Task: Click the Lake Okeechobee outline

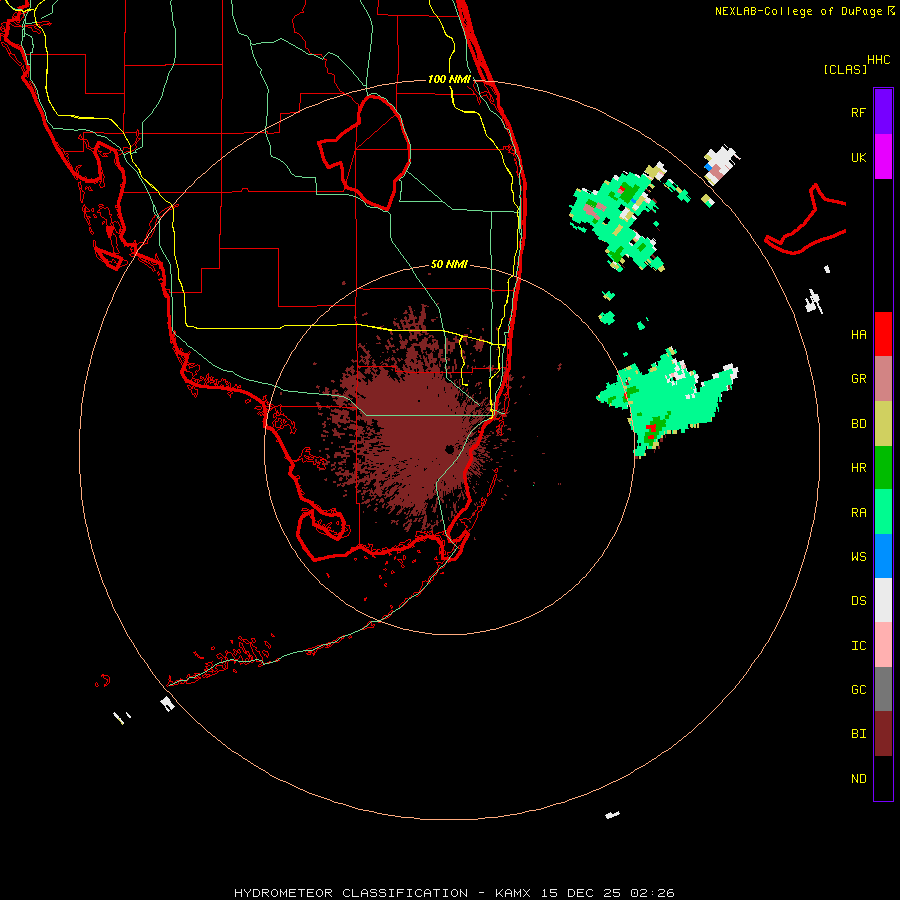Action: click(364, 152)
